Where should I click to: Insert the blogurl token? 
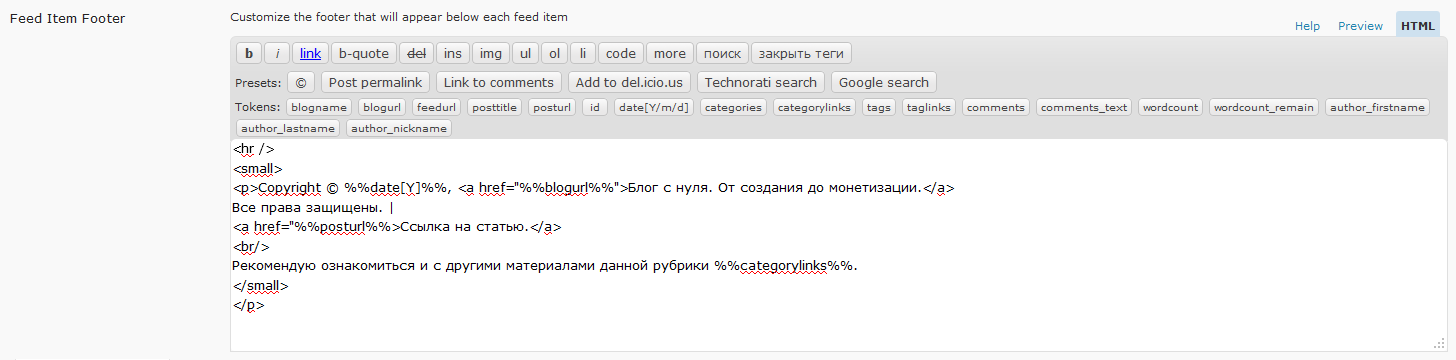pos(382,107)
